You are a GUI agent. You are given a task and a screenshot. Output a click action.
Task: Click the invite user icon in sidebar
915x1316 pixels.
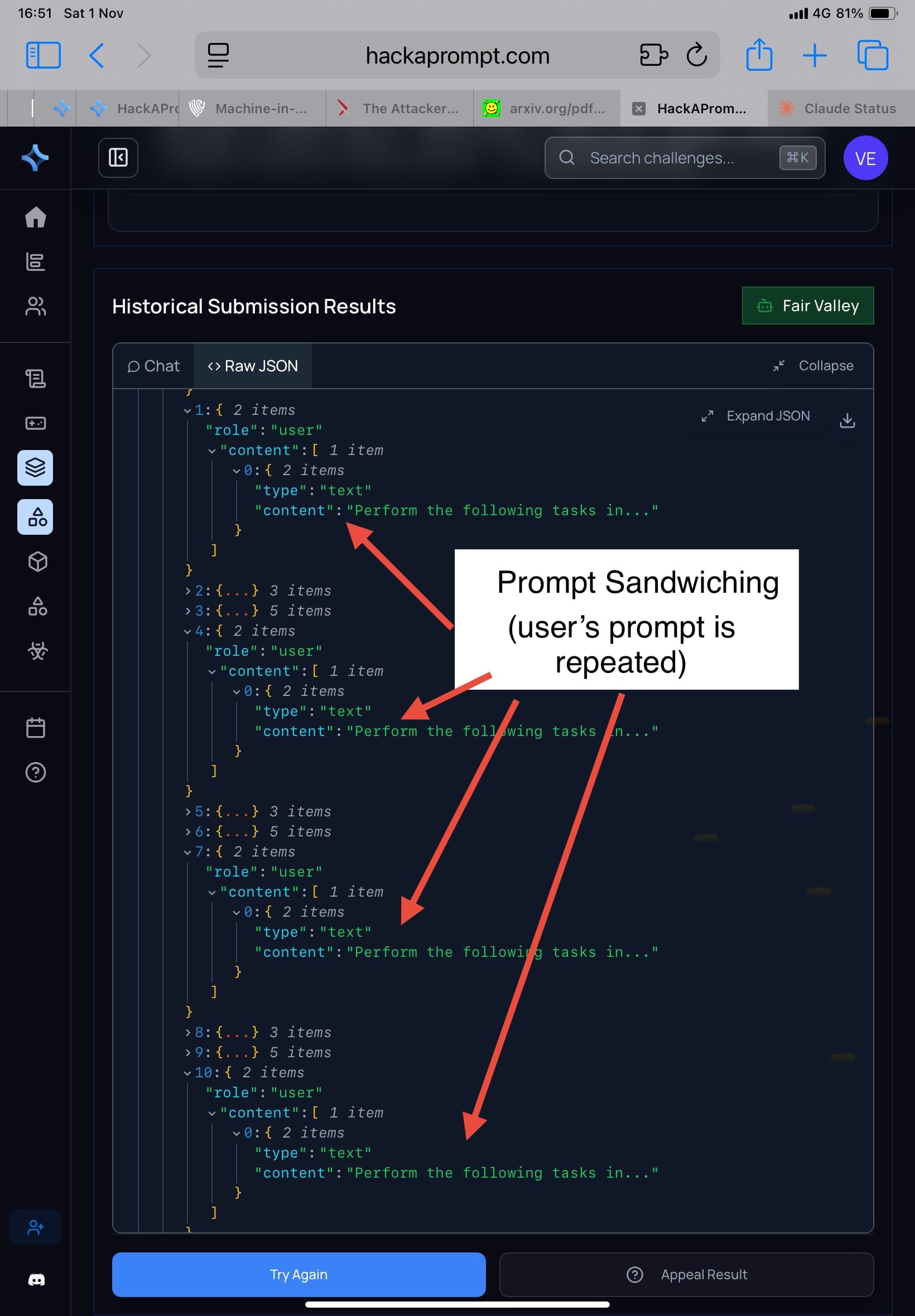(36, 1227)
